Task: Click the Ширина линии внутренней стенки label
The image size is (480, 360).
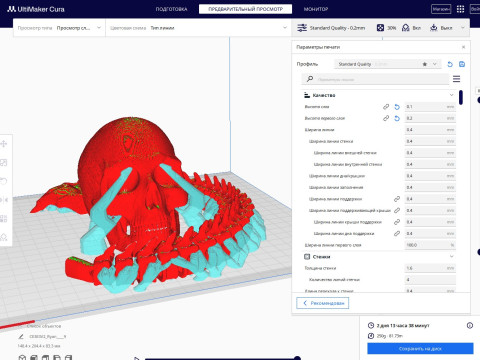Action: pyautogui.click(x=348, y=164)
